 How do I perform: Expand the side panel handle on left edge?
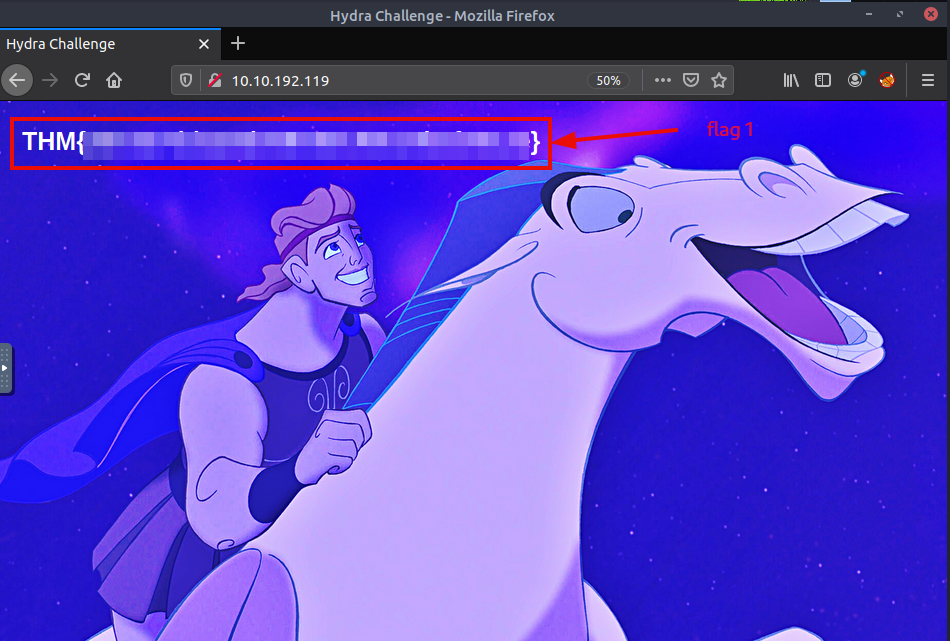(5, 368)
